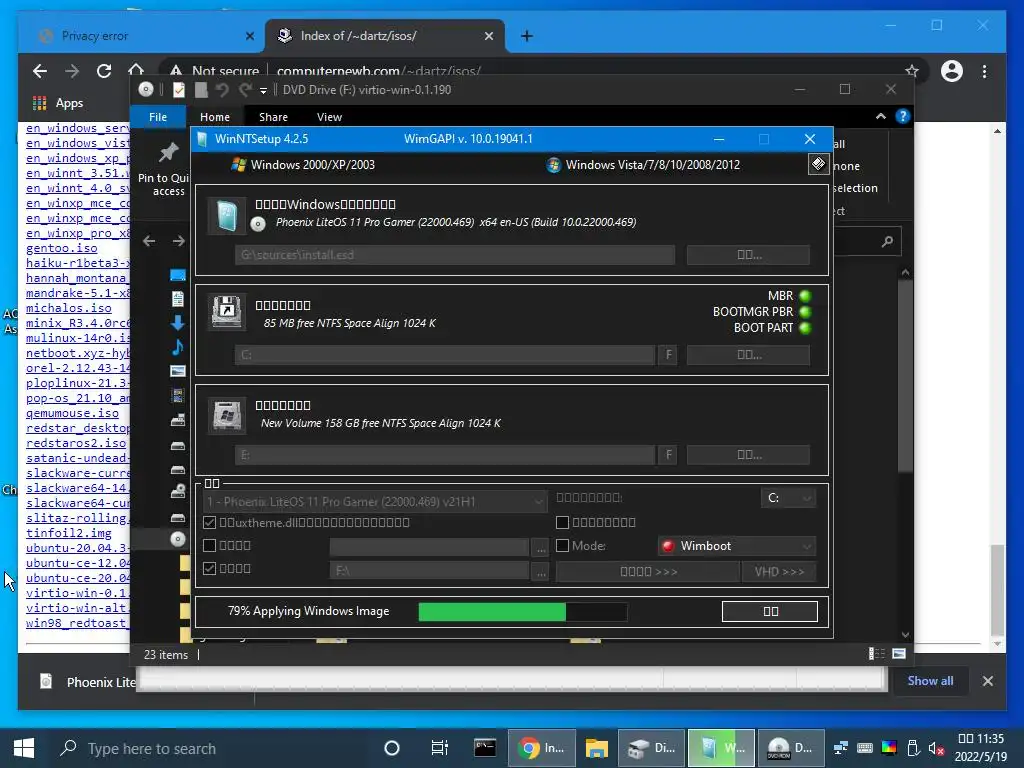This screenshot has height=768, width=1024.
Task: Collapse the Explorer ribbon with the chevron
Action: tap(881, 116)
